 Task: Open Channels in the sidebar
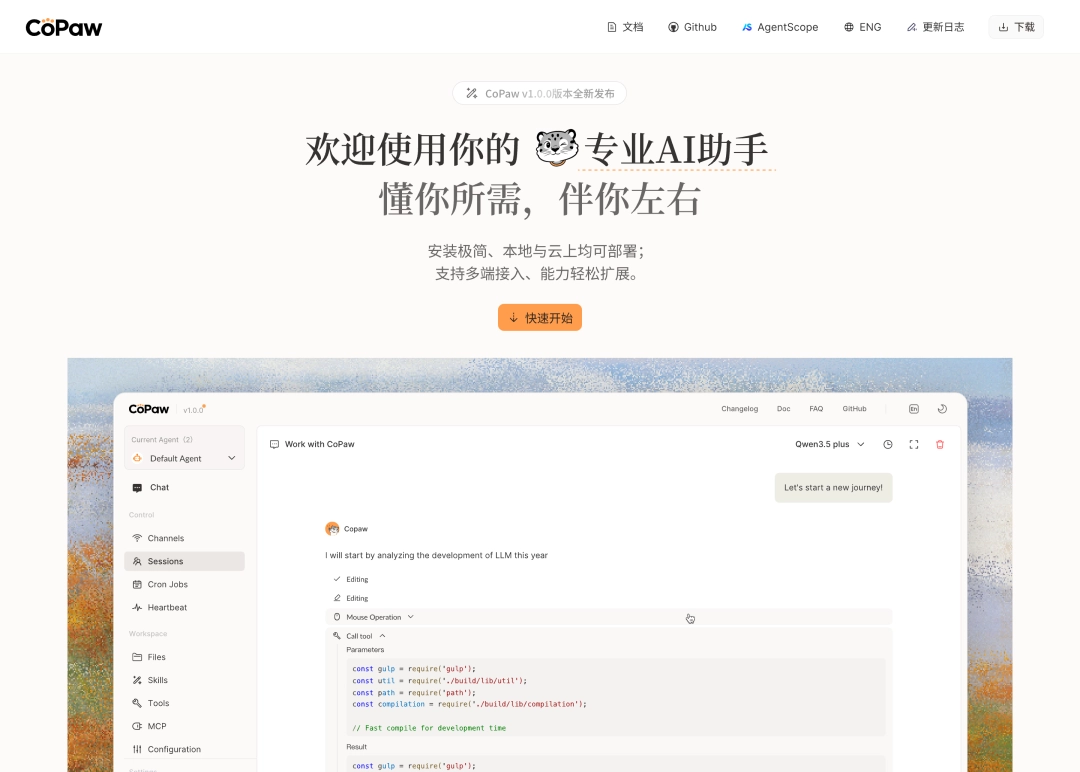pyautogui.click(x=166, y=538)
